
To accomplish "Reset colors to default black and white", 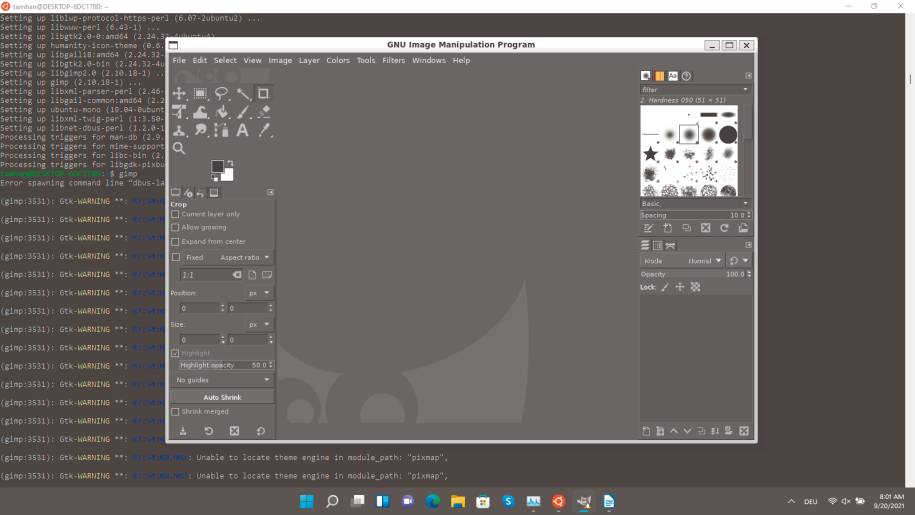I will point(214,178).
